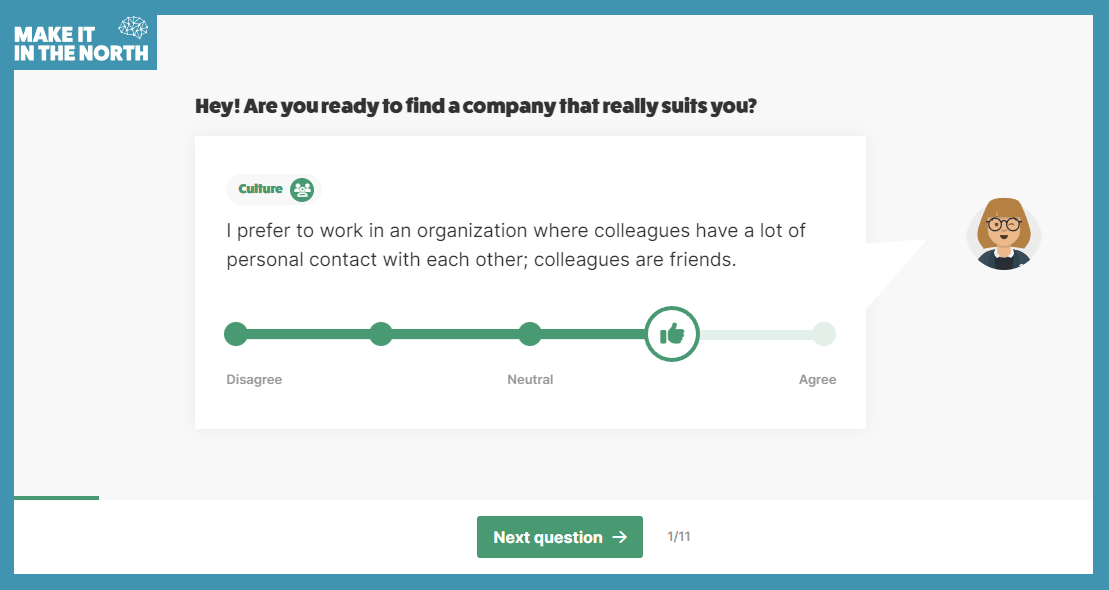1109x590 pixels.
Task: Select the rightmost Agree slider dot
Action: click(x=823, y=334)
